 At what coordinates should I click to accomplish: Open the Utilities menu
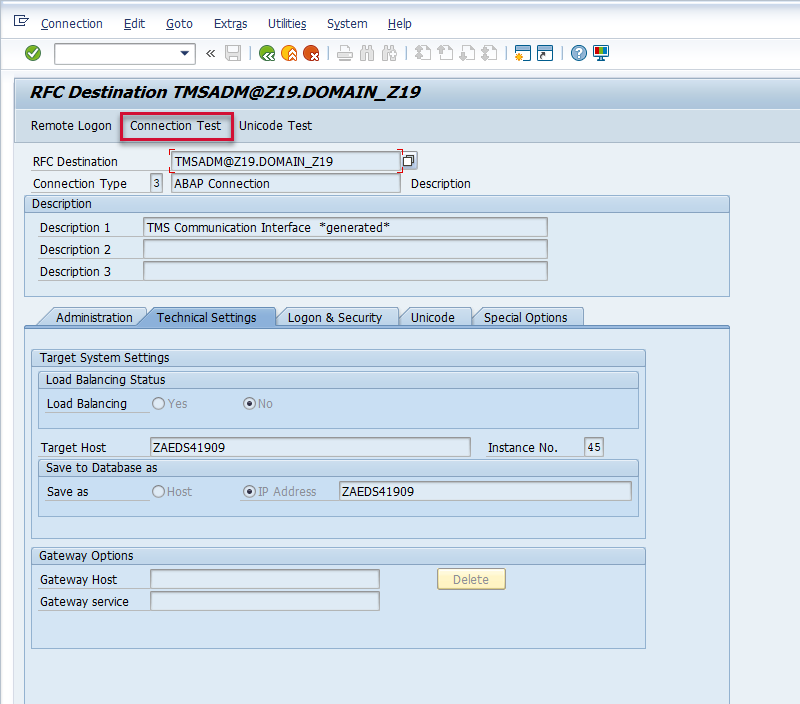(x=287, y=23)
